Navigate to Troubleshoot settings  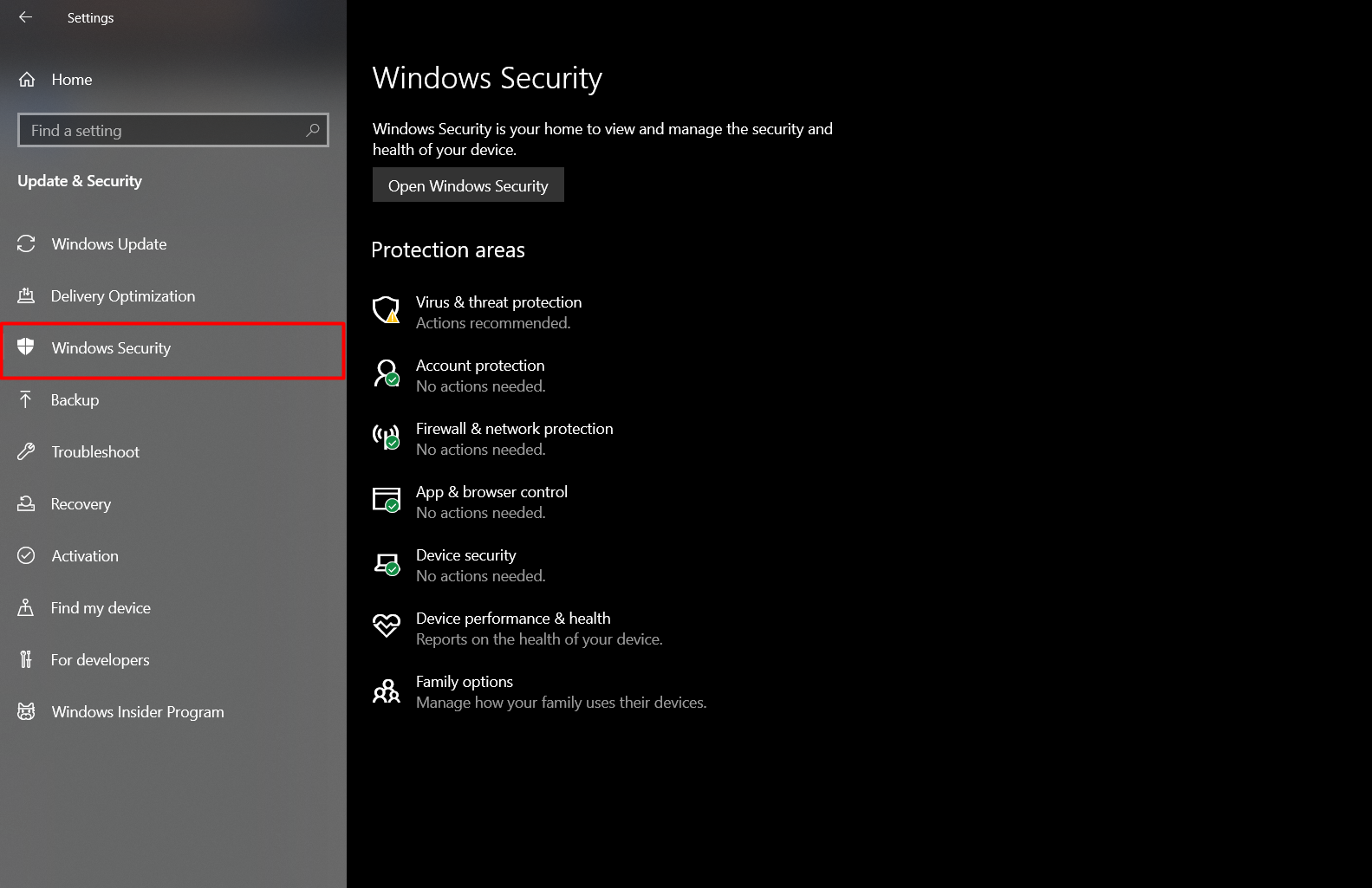pyautogui.click(x=94, y=452)
